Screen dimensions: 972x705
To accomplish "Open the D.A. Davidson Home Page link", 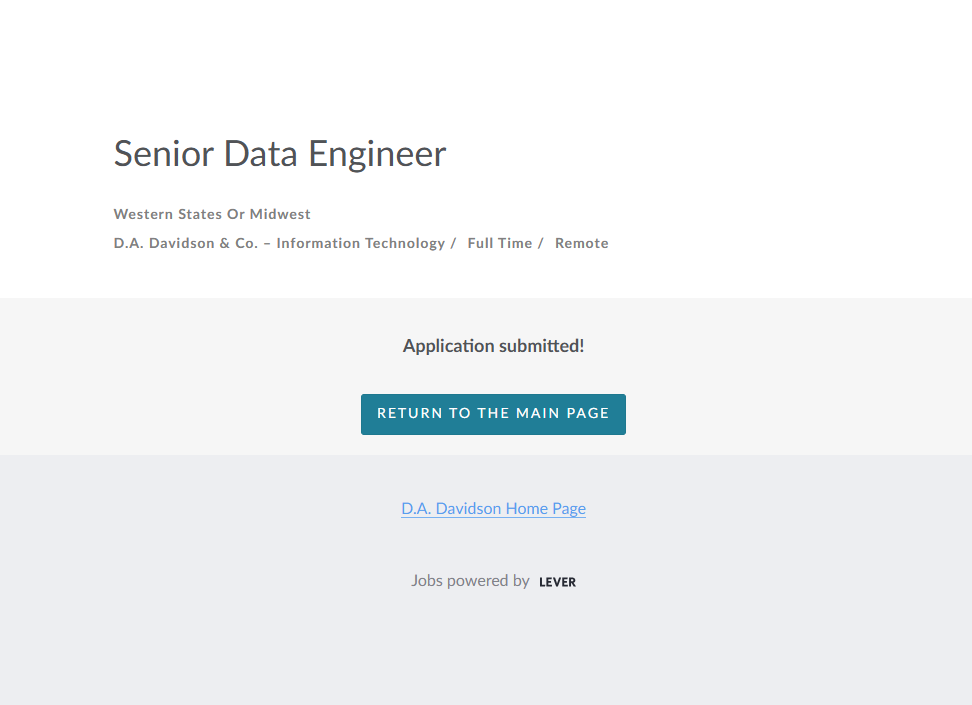I will point(493,508).
